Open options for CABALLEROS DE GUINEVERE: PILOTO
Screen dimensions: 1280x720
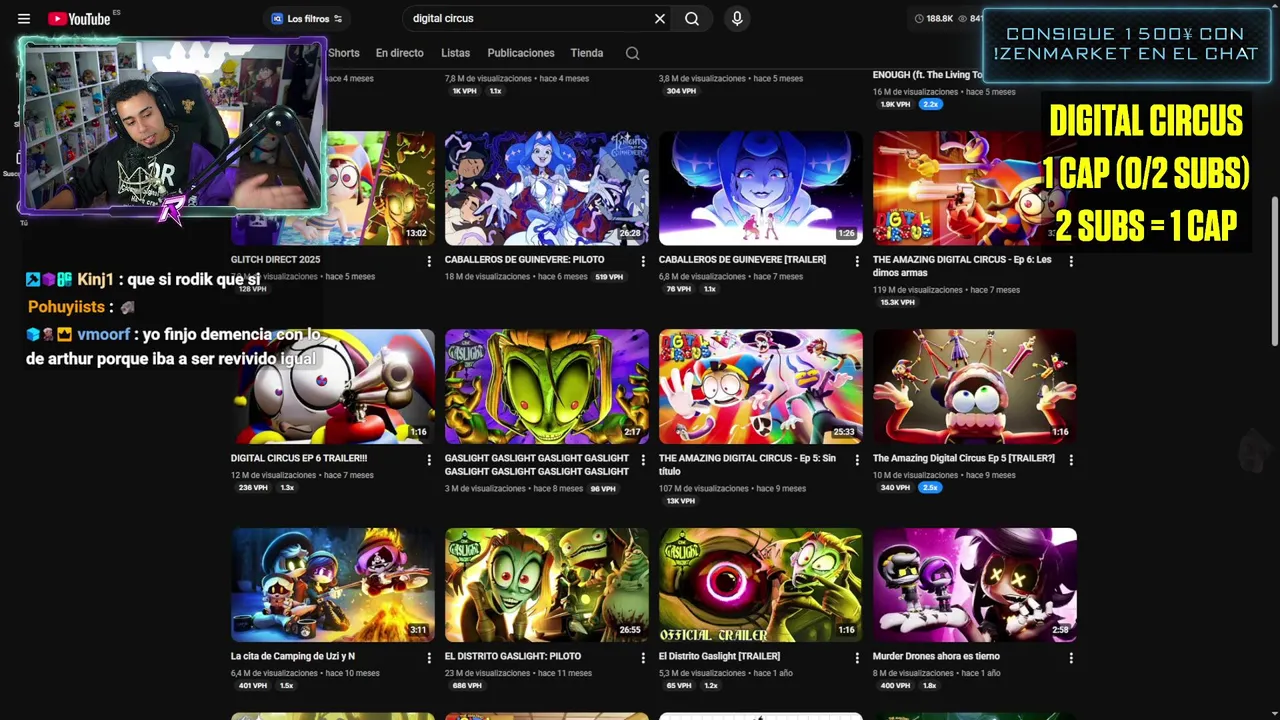643,261
